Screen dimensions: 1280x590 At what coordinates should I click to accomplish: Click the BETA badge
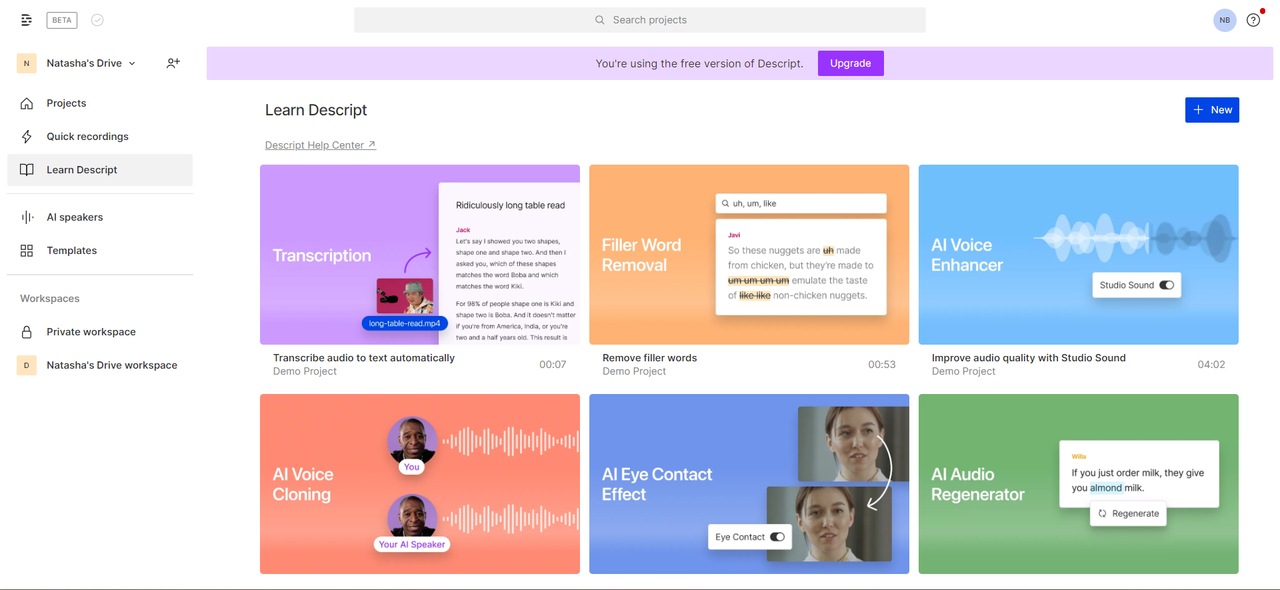[62, 20]
